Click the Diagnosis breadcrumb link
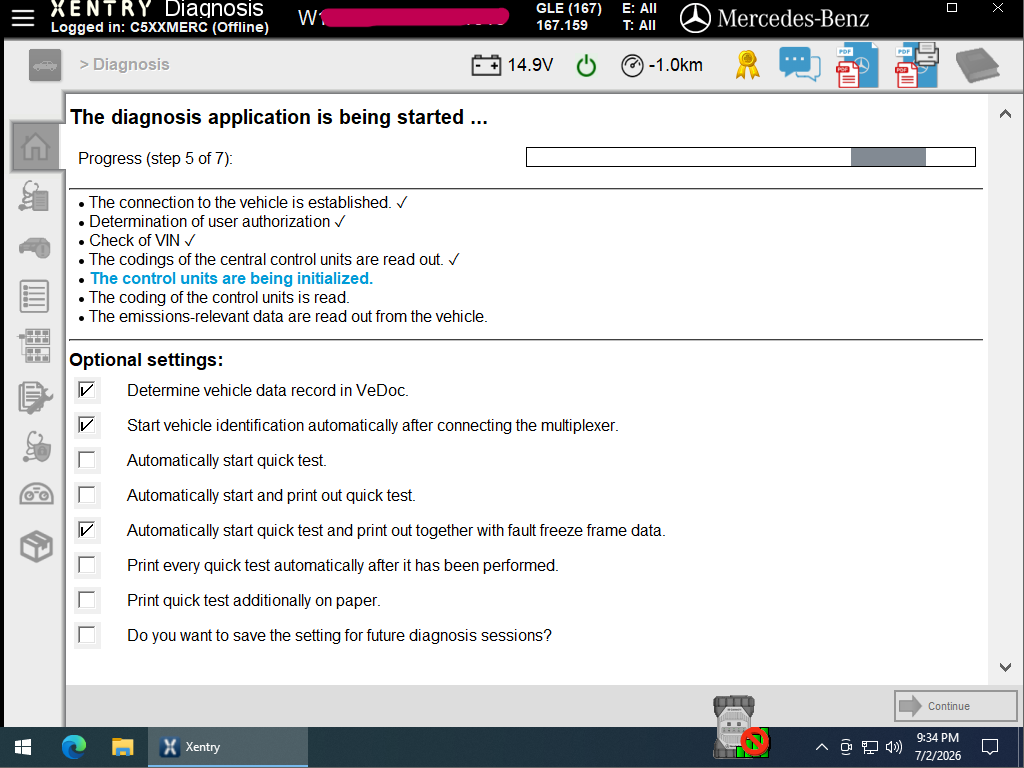Screen dimensions: 1024x768 click(131, 65)
